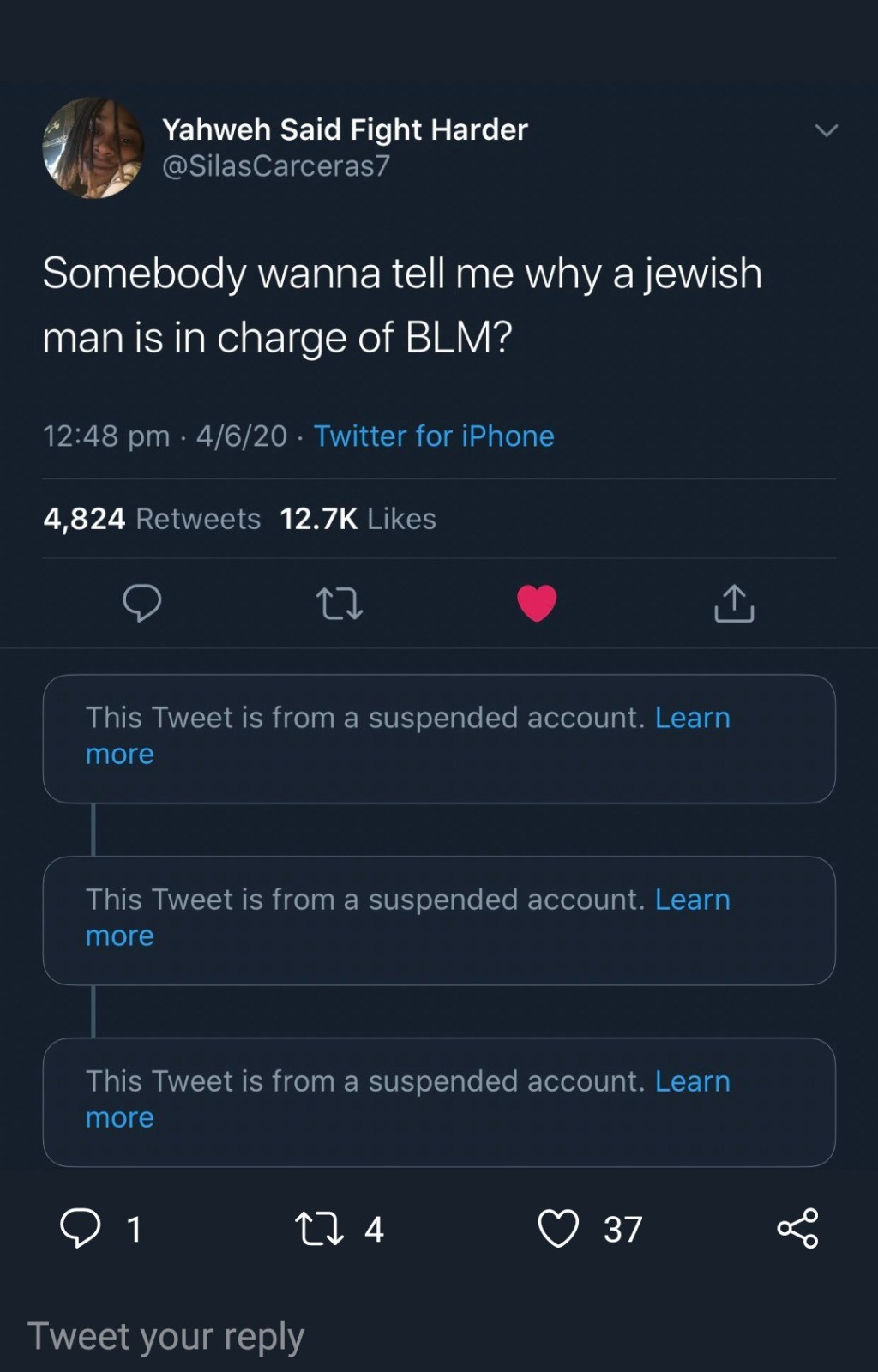Tap the retweet icon under the main tweet

coord(340,603)
